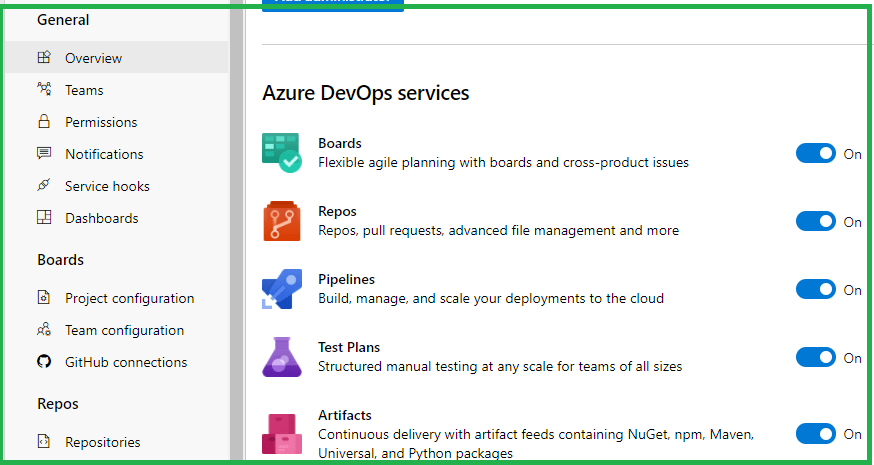
Task: Open Permissions settings
Action: pyautogui.click(x=116, y=122)
